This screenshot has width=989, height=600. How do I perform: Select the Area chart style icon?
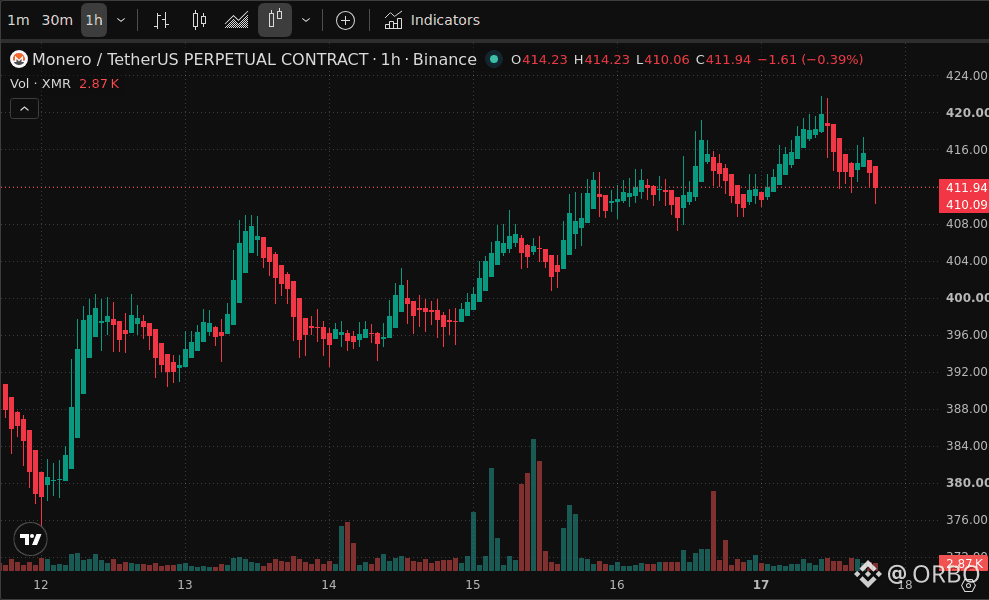(237, 20)
